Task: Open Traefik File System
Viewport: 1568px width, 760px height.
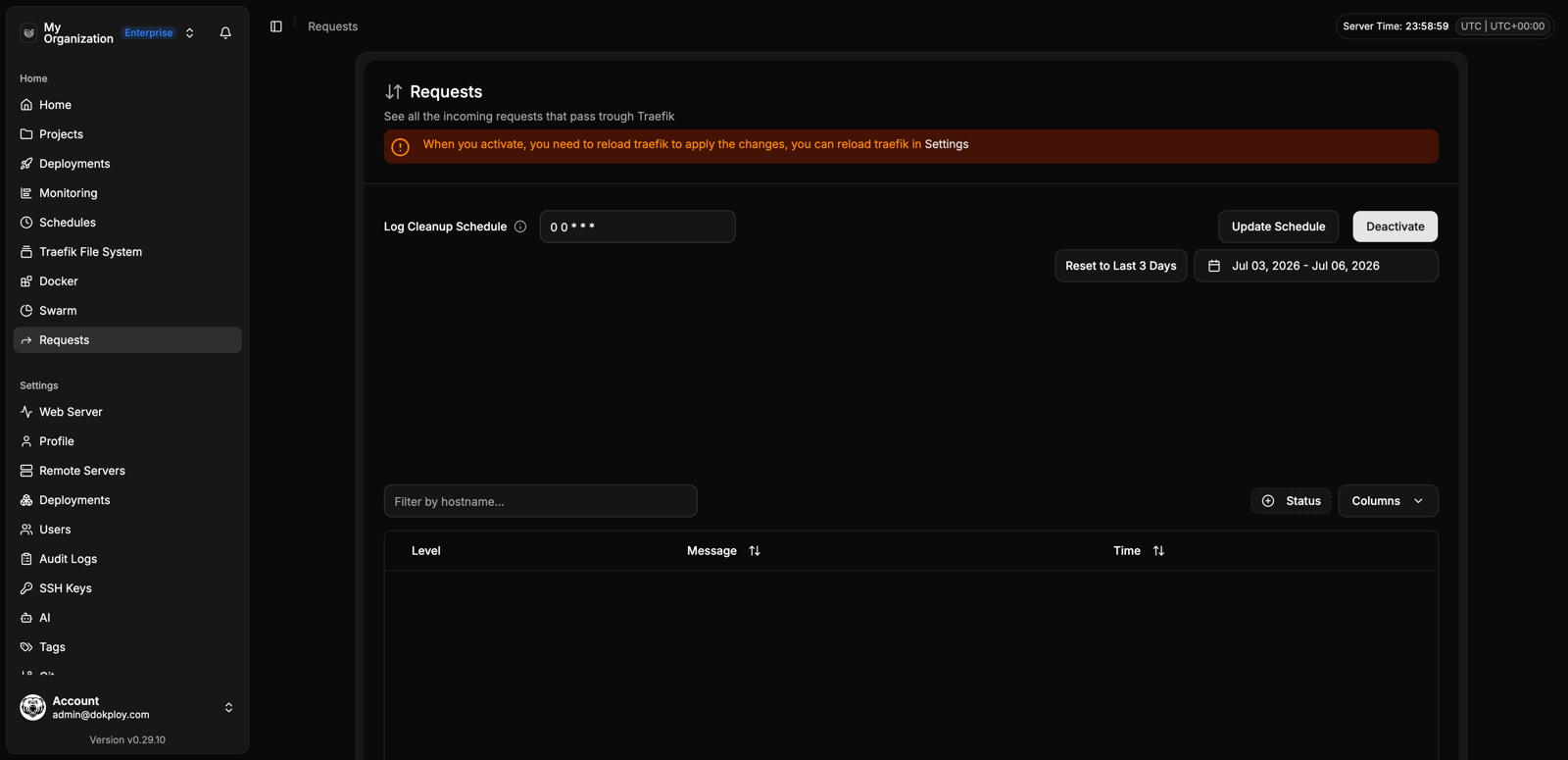Action: [x=127, y=252]
